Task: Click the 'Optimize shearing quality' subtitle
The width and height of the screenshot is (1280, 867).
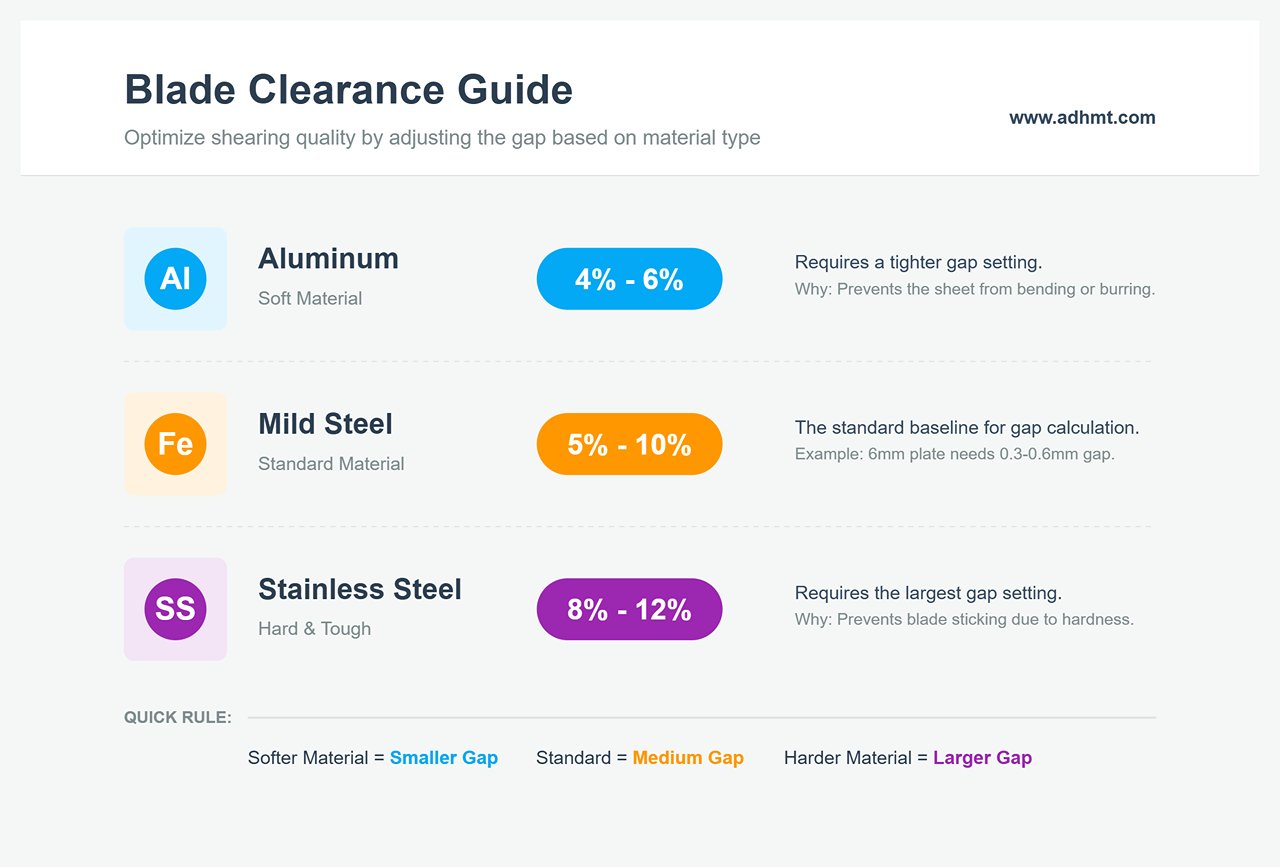Action: point(442,138)
